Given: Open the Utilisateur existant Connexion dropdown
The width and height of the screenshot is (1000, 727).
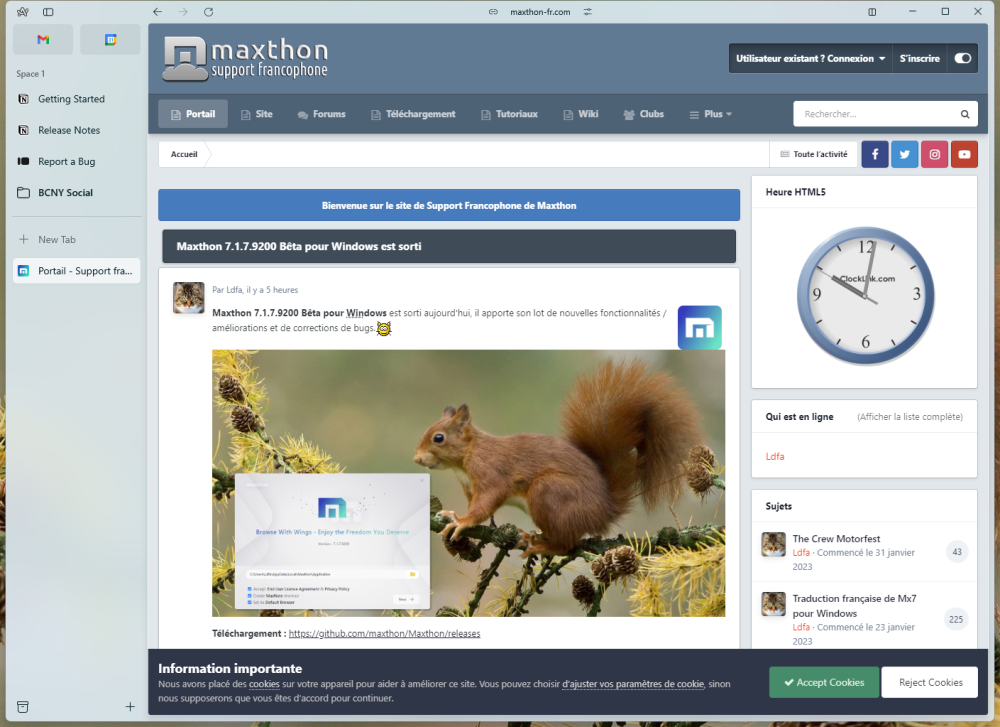Looking at the screenshot, I should 811,58.
